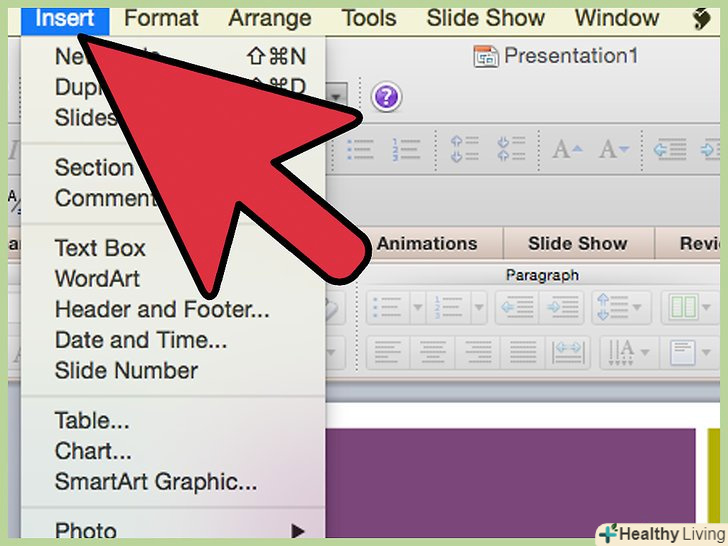Align text right in Paragraph group
The width and height of the screenshot is (728, 546).
click(x=478, y=353)
